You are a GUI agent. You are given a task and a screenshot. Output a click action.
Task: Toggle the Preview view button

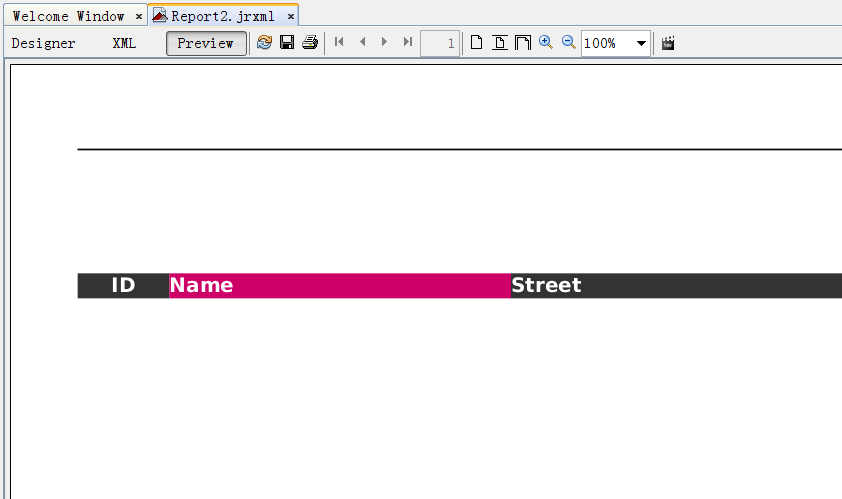click(206, 44)
